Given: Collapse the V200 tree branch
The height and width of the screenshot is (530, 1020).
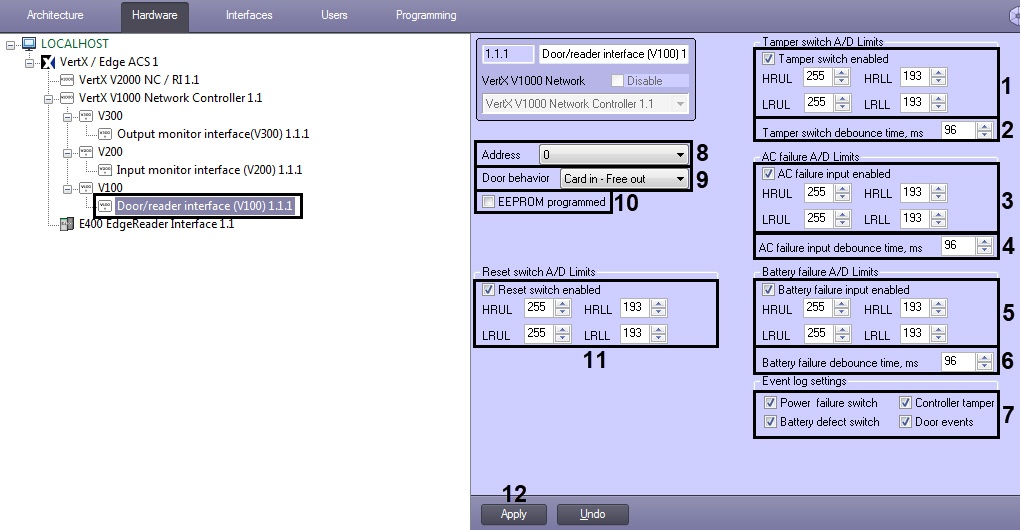Looking at the screenshot, I should tap(68, 153).
